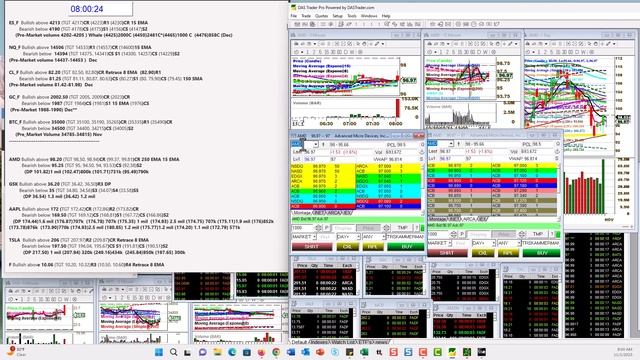Select INET tab in left montage
This screenshot has width=640, height=360.
click(318, 213)
